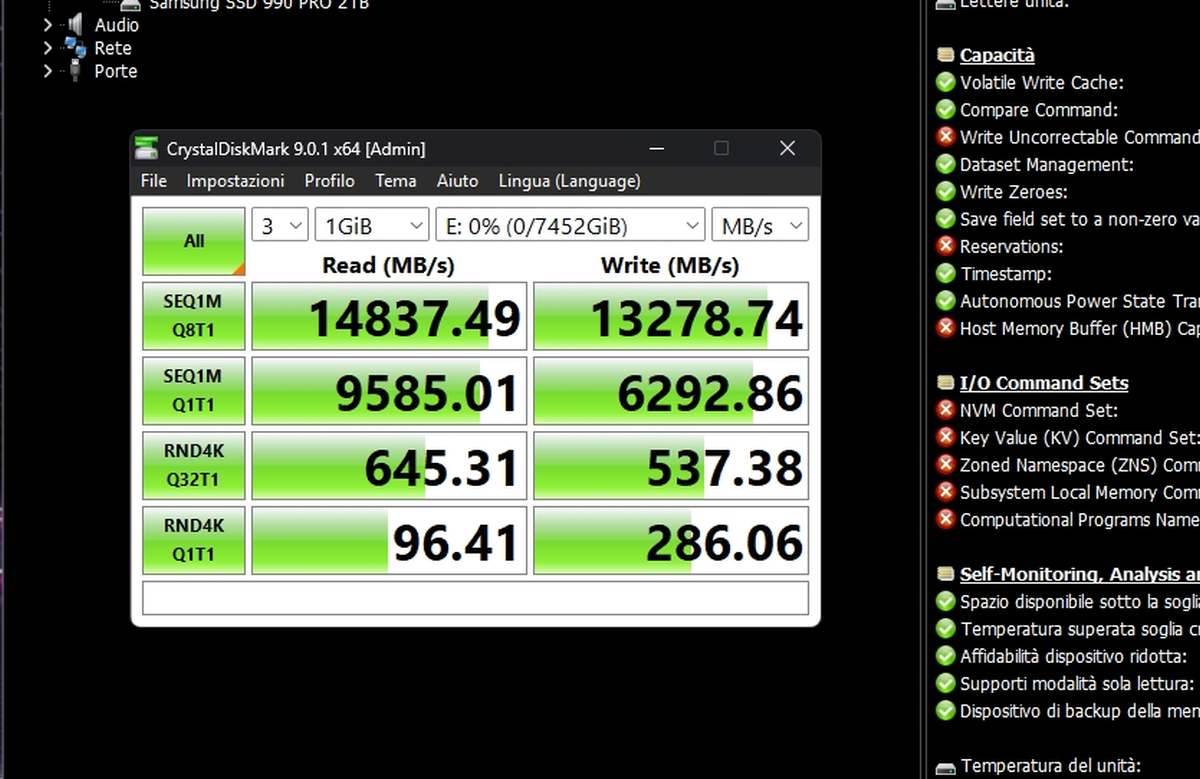Start the SEQ1M Q8T1 test
This screenshot has width=1200, height=779.
[193, 315]
